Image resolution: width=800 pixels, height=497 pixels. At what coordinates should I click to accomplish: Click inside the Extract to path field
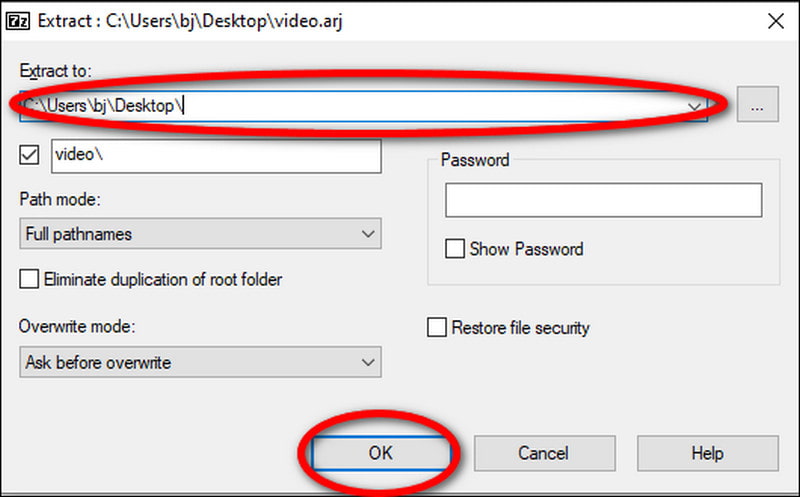tap(400, 104)
